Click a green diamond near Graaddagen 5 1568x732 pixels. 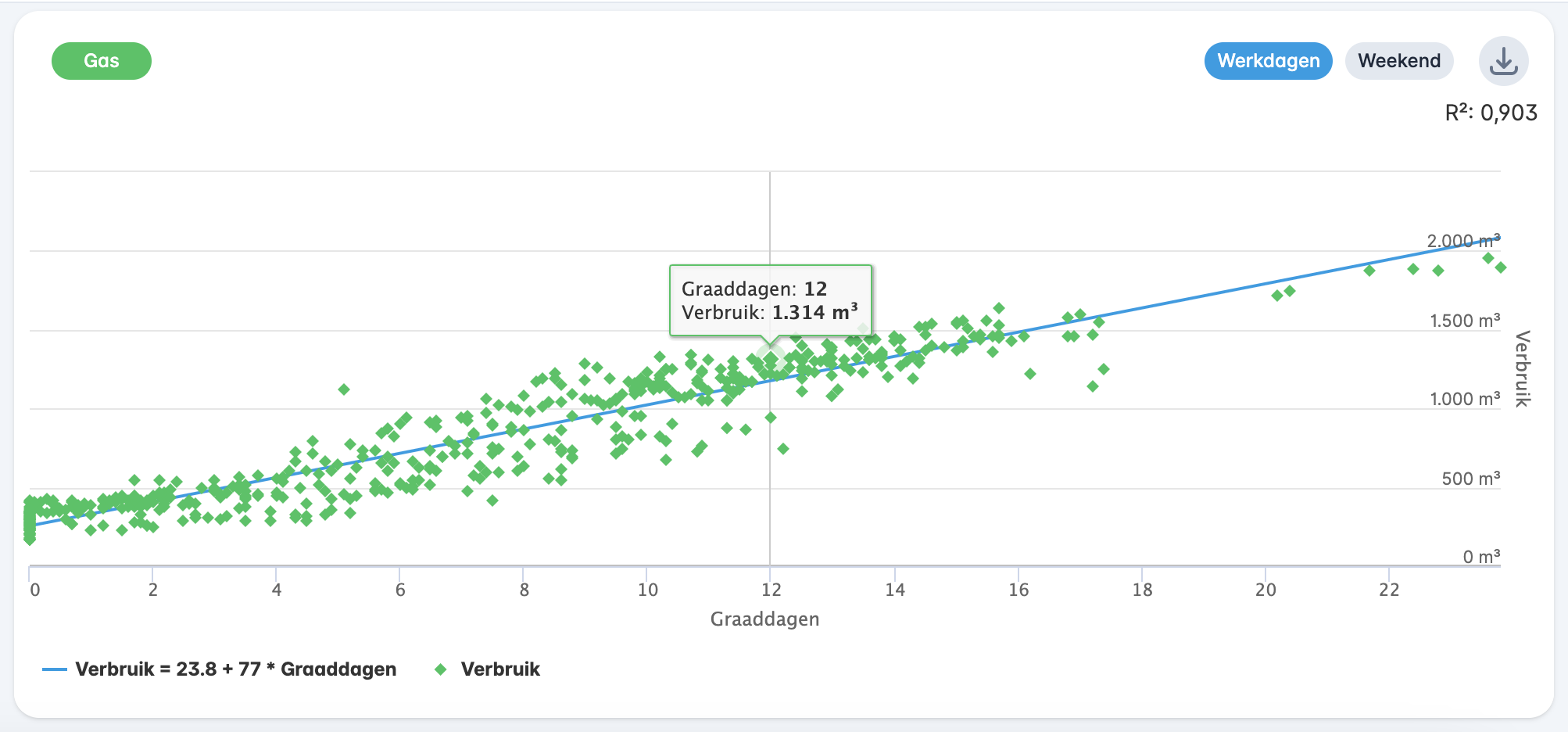[344, 389]
